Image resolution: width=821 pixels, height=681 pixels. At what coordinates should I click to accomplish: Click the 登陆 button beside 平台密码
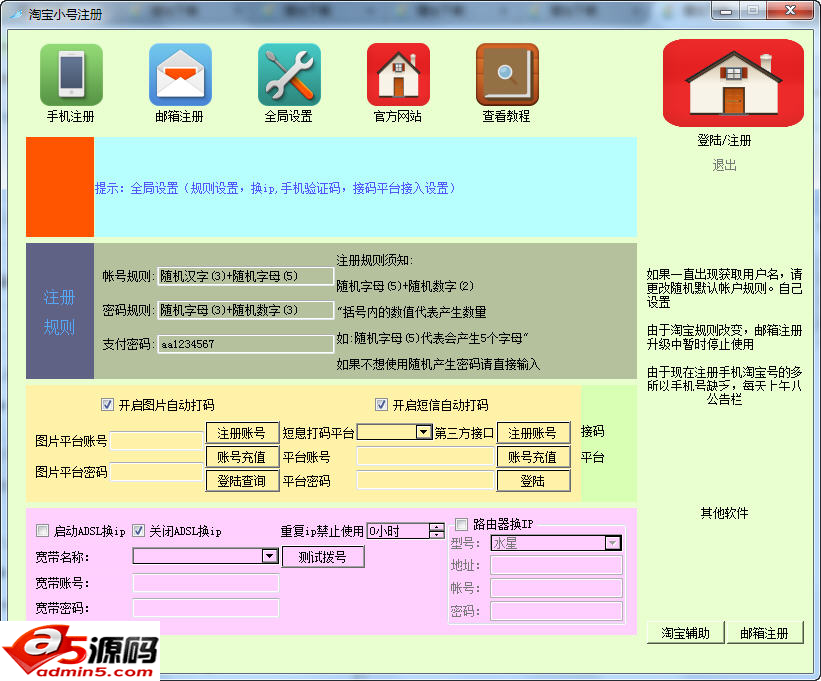533,481
